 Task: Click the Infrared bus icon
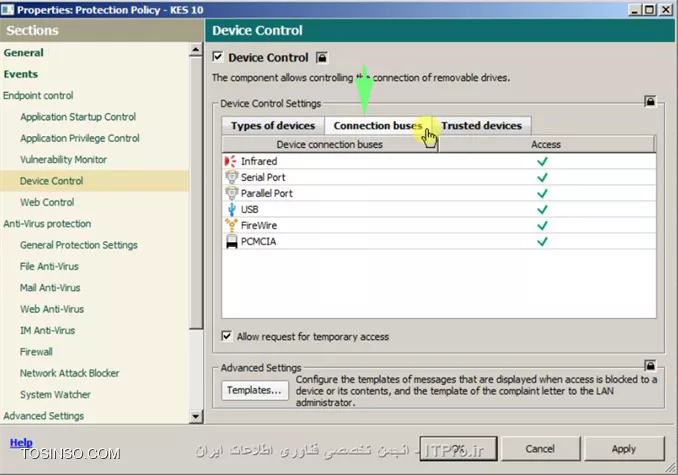click(x=231, y=161)
